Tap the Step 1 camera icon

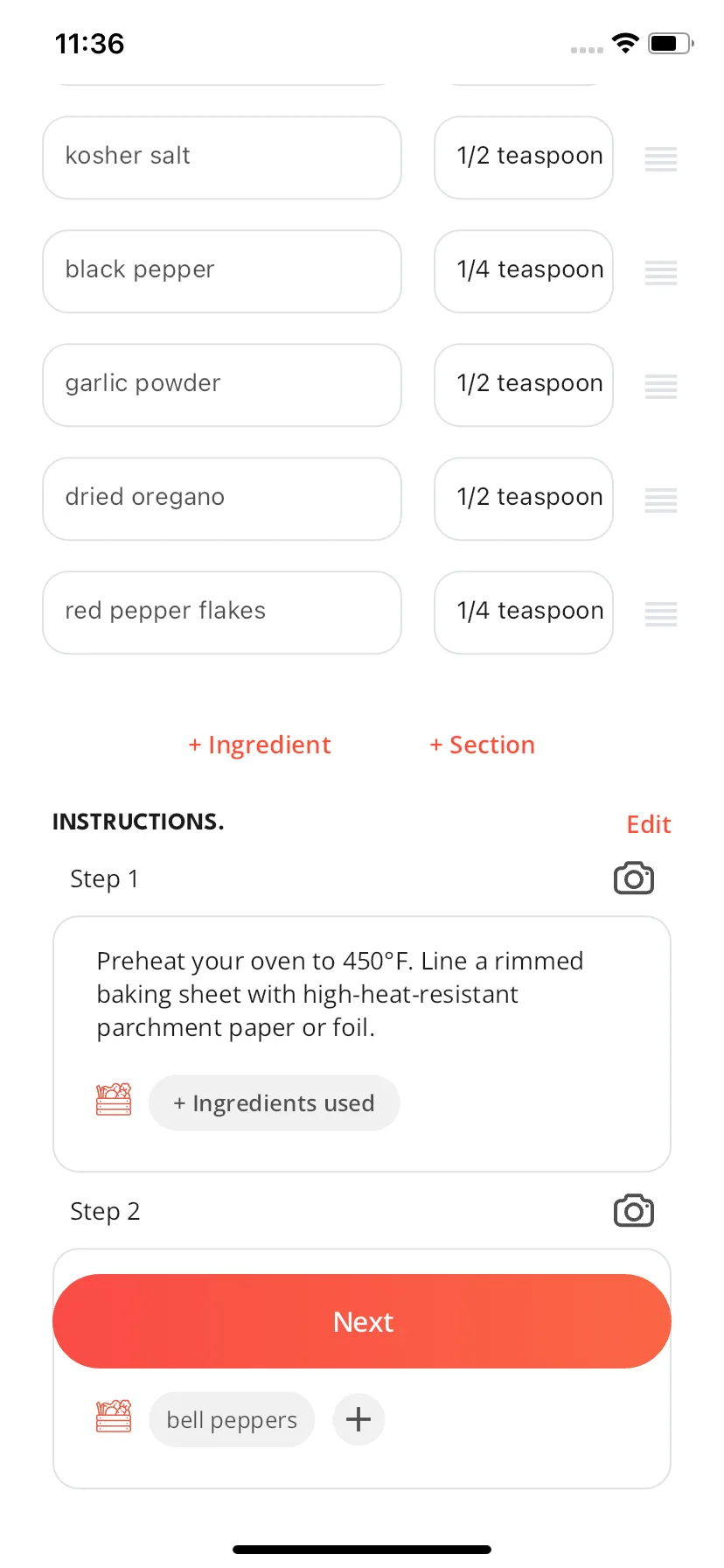(633, 878)
